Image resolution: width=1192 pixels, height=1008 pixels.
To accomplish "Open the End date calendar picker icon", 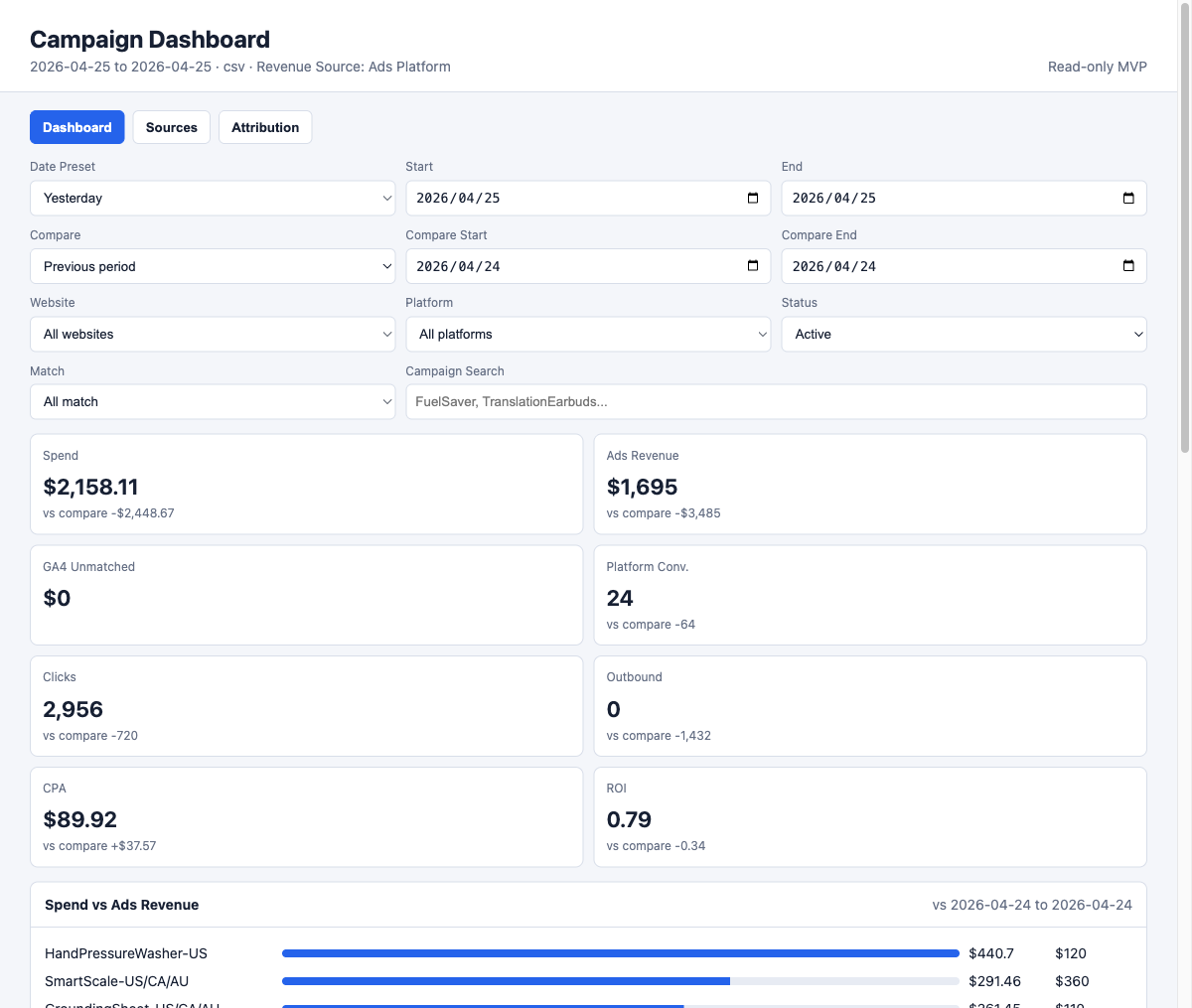I will click(1128, 198).
